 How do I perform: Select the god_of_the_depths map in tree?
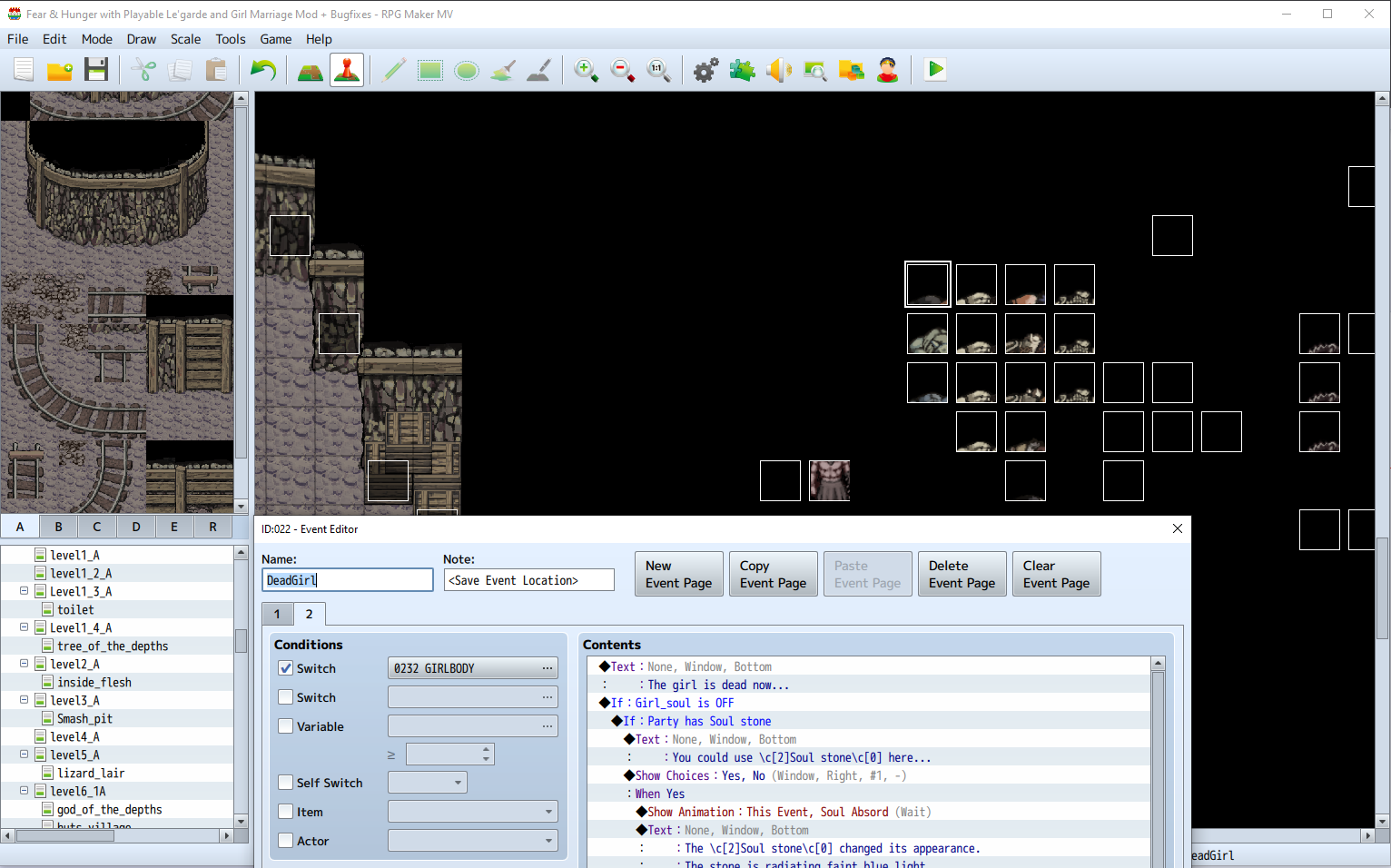pos(110,809)
